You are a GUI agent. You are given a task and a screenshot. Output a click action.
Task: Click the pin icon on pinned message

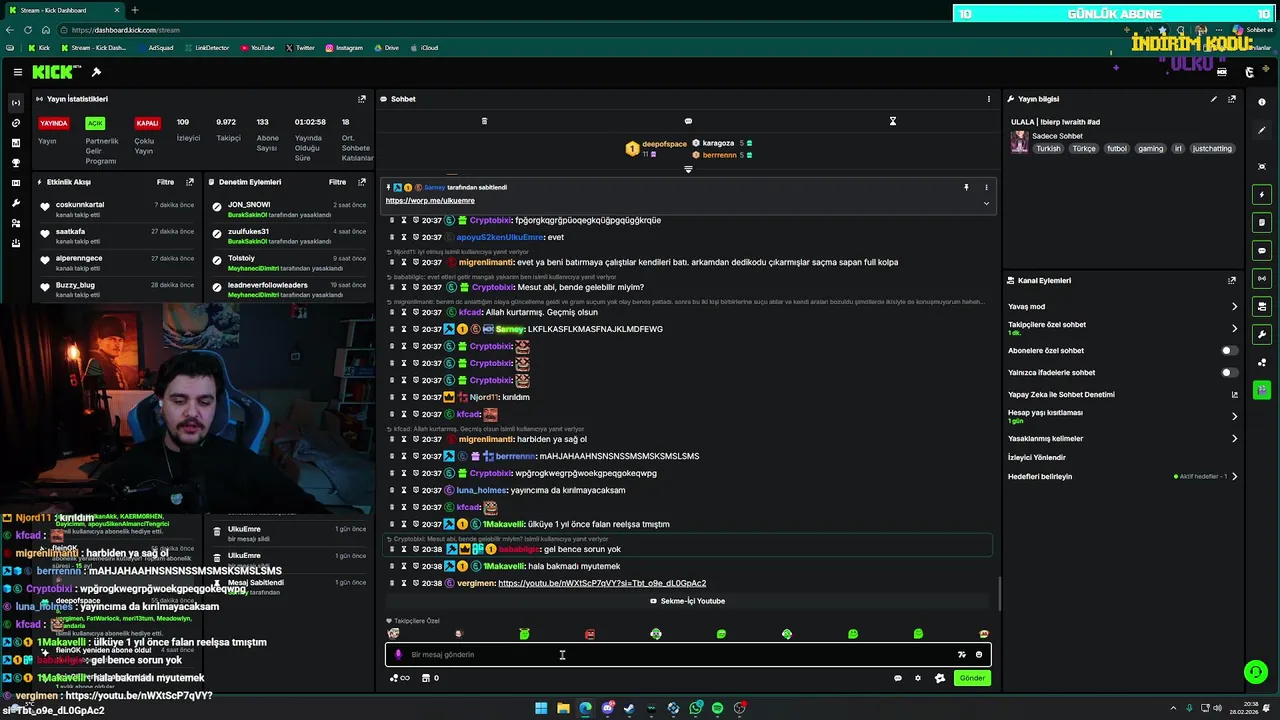966,187
